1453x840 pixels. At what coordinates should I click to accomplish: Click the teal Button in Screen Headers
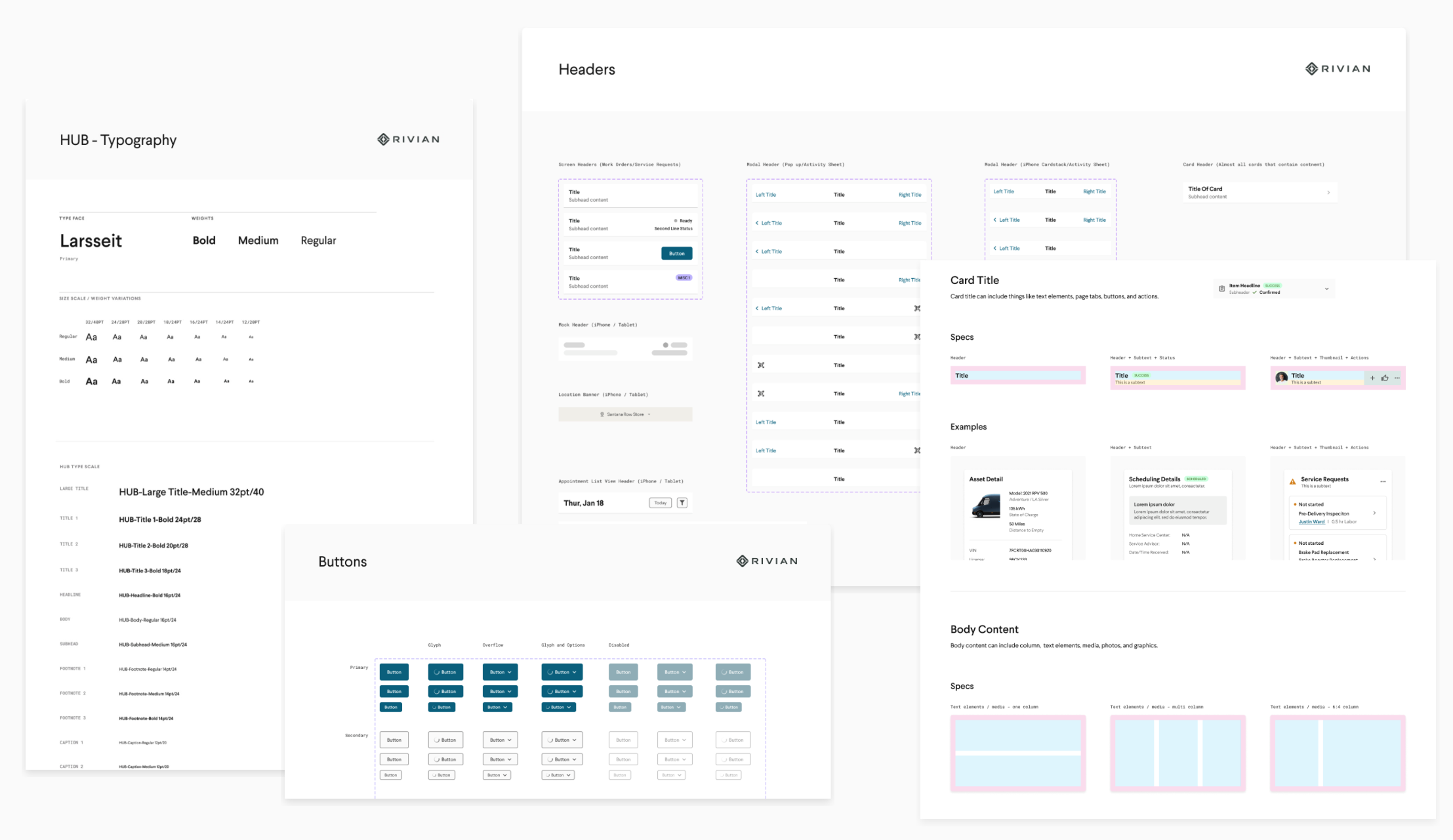[x=676, y=253]
